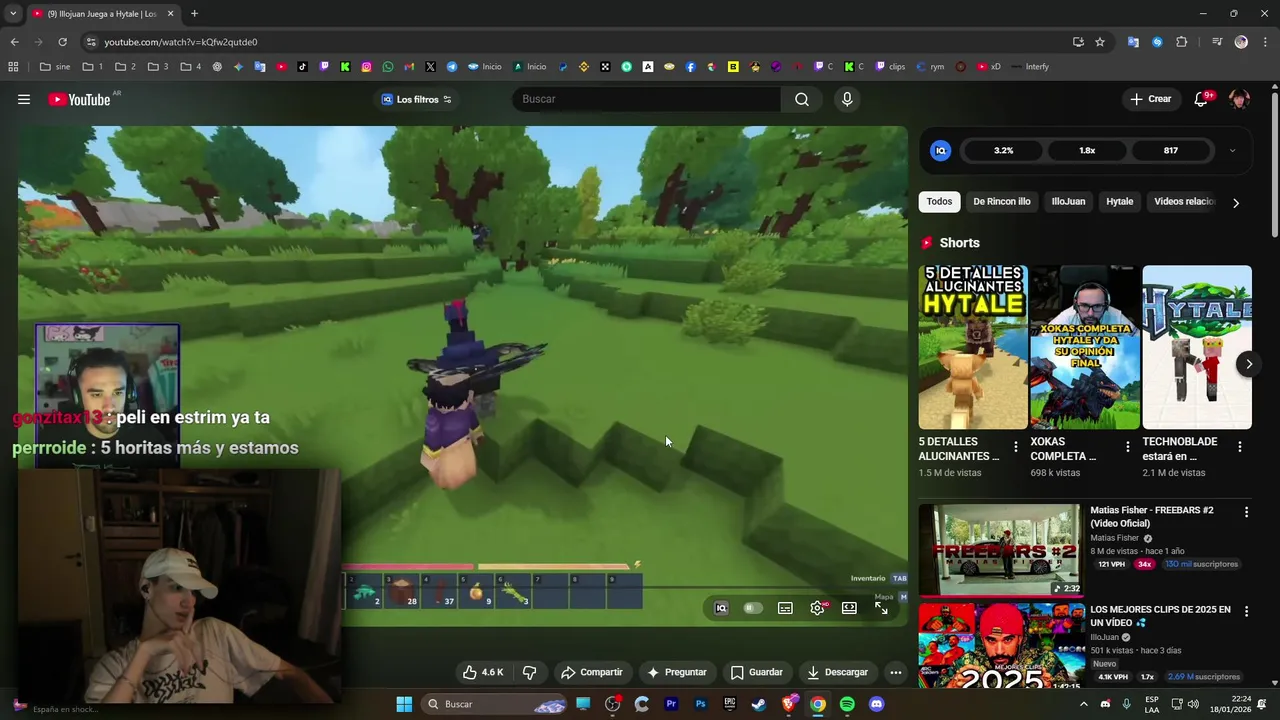Select the 'Videos relacio...' chip
Image resolution: width=1280 pixels, height=720 pixels.
(x=1185, y=202)
